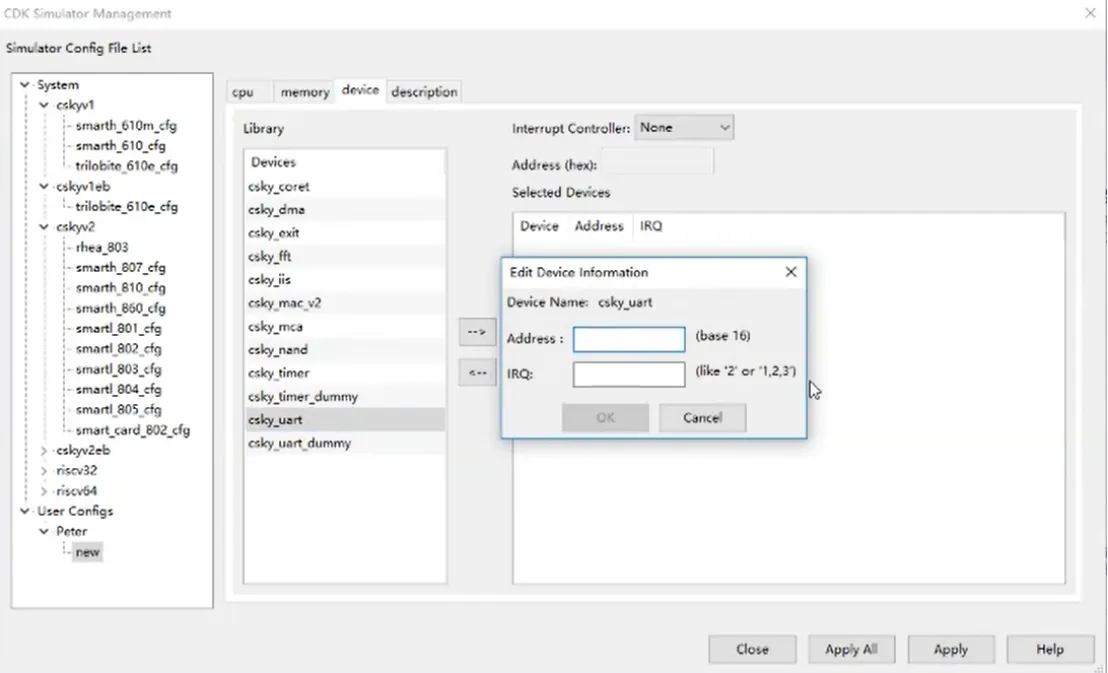Click the Apply button
Screen dimensions: 1108x673
coord(951,649)
